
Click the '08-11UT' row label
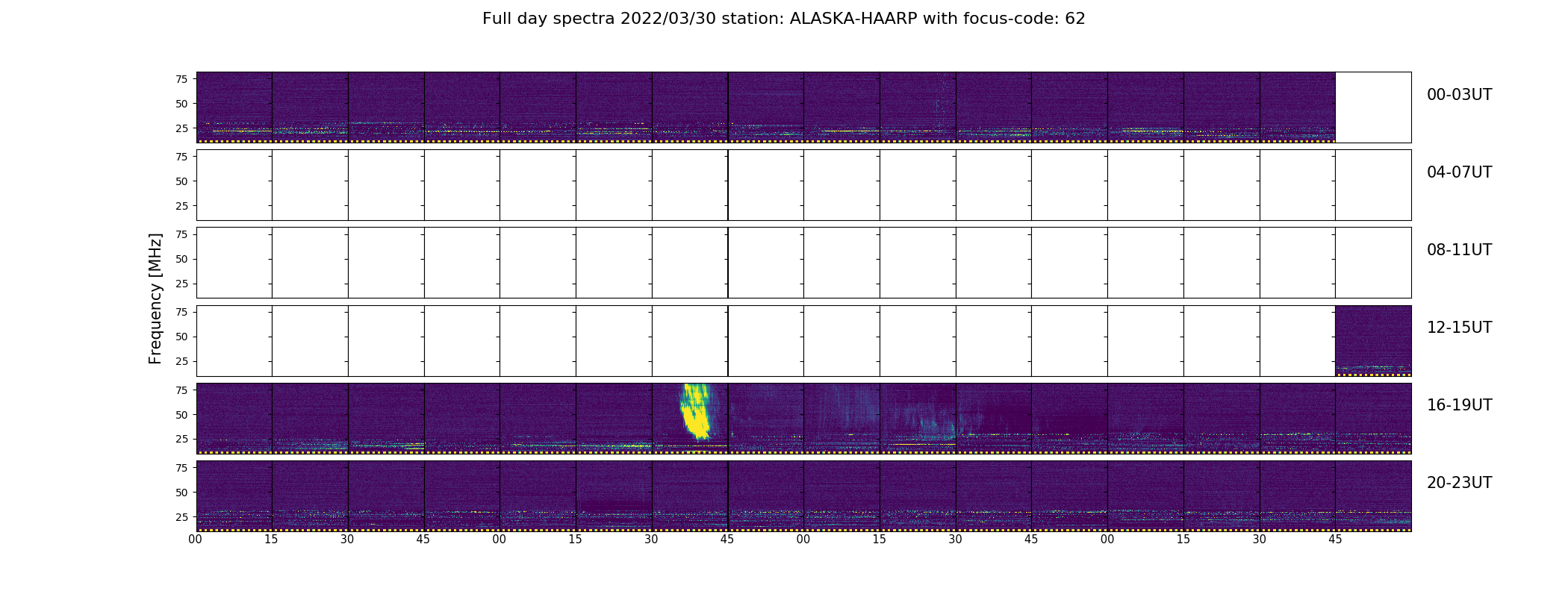[x=1459, y=250]
